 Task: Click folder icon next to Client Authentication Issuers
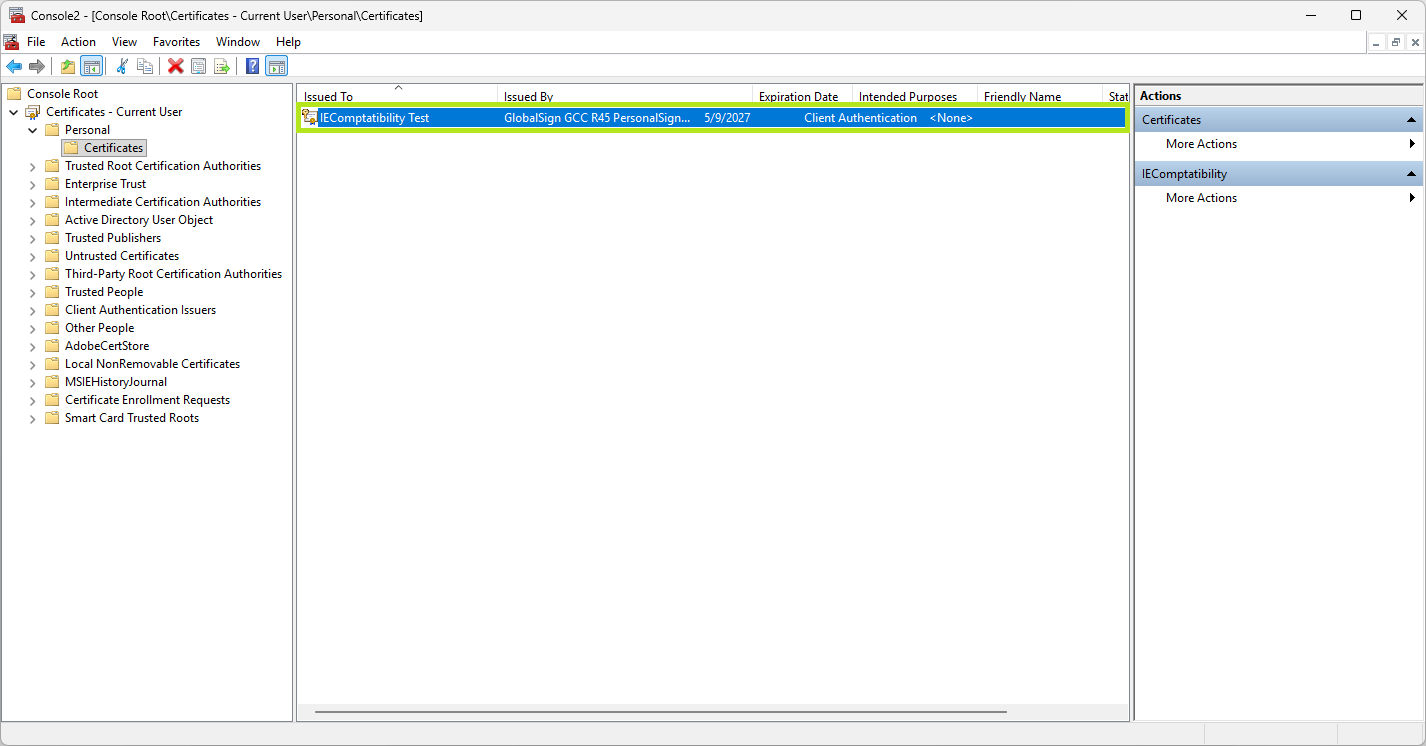[52, 310]
